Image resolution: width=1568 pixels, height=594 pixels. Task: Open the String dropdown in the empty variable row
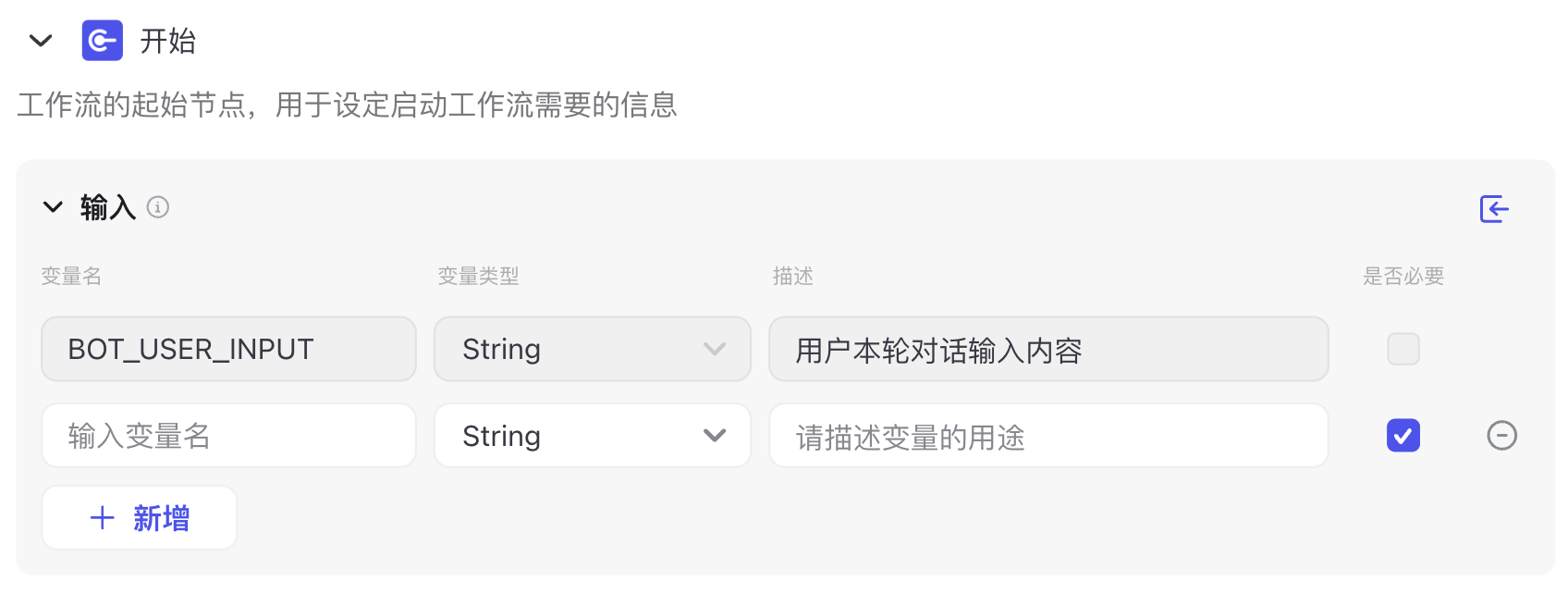coord(592,436)
